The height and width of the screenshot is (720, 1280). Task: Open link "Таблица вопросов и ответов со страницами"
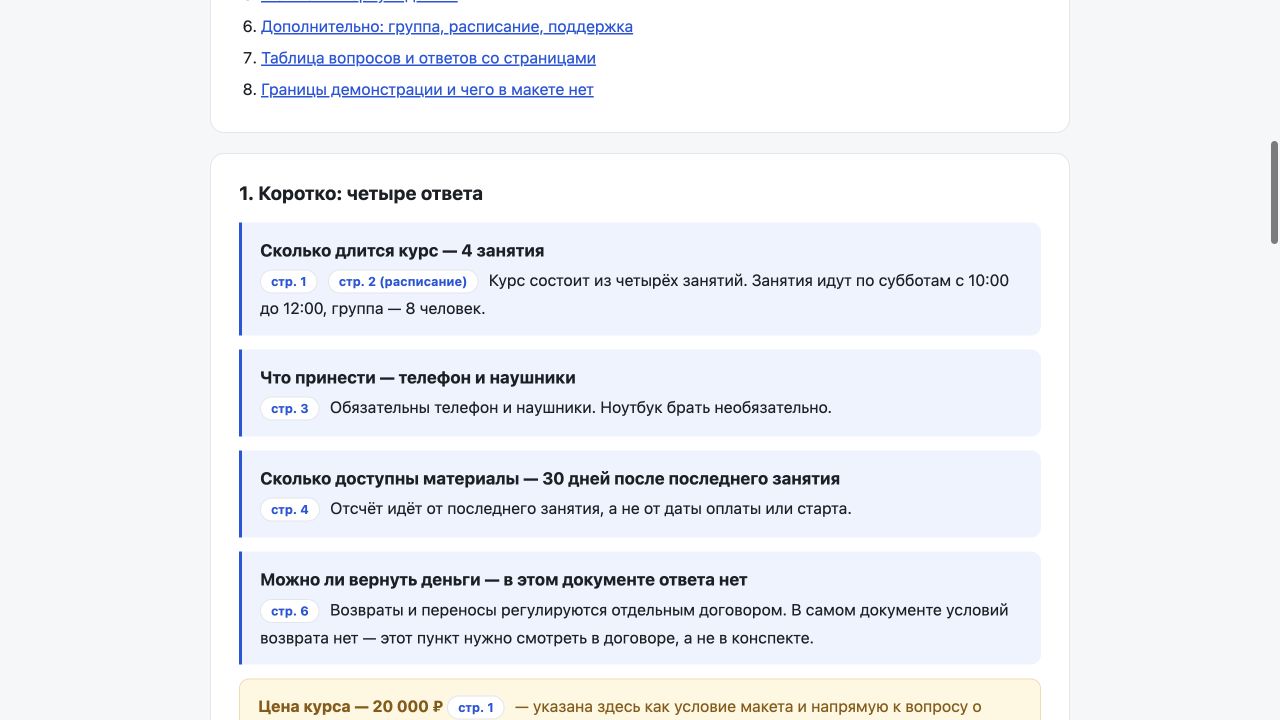[x=428, y=58]
